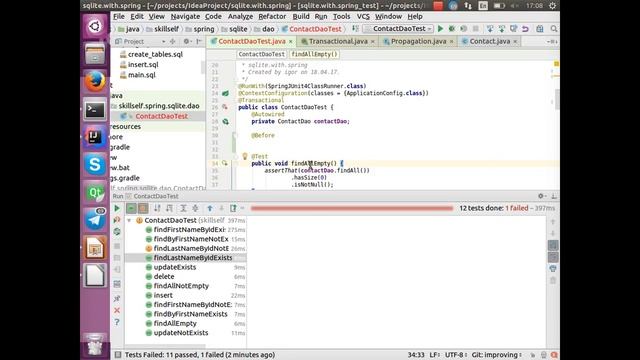Open the ContactDaoTest run configuration dropdown

399,29
